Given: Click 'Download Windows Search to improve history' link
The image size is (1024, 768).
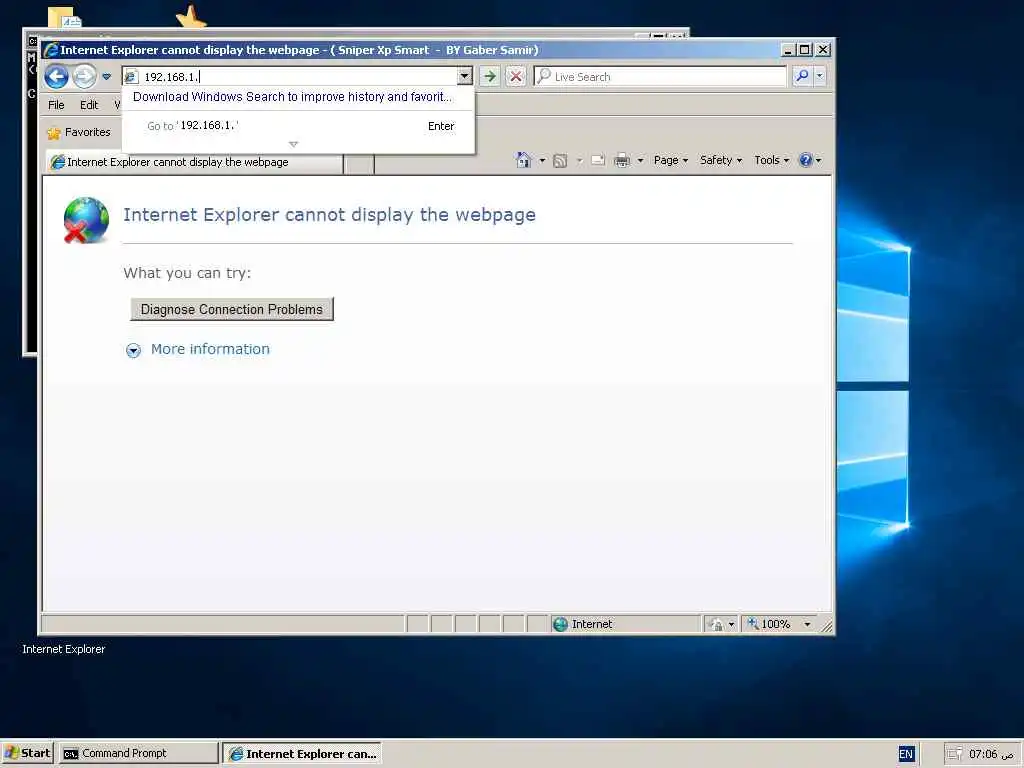Looking at the screenshot, I should [293, 97].
